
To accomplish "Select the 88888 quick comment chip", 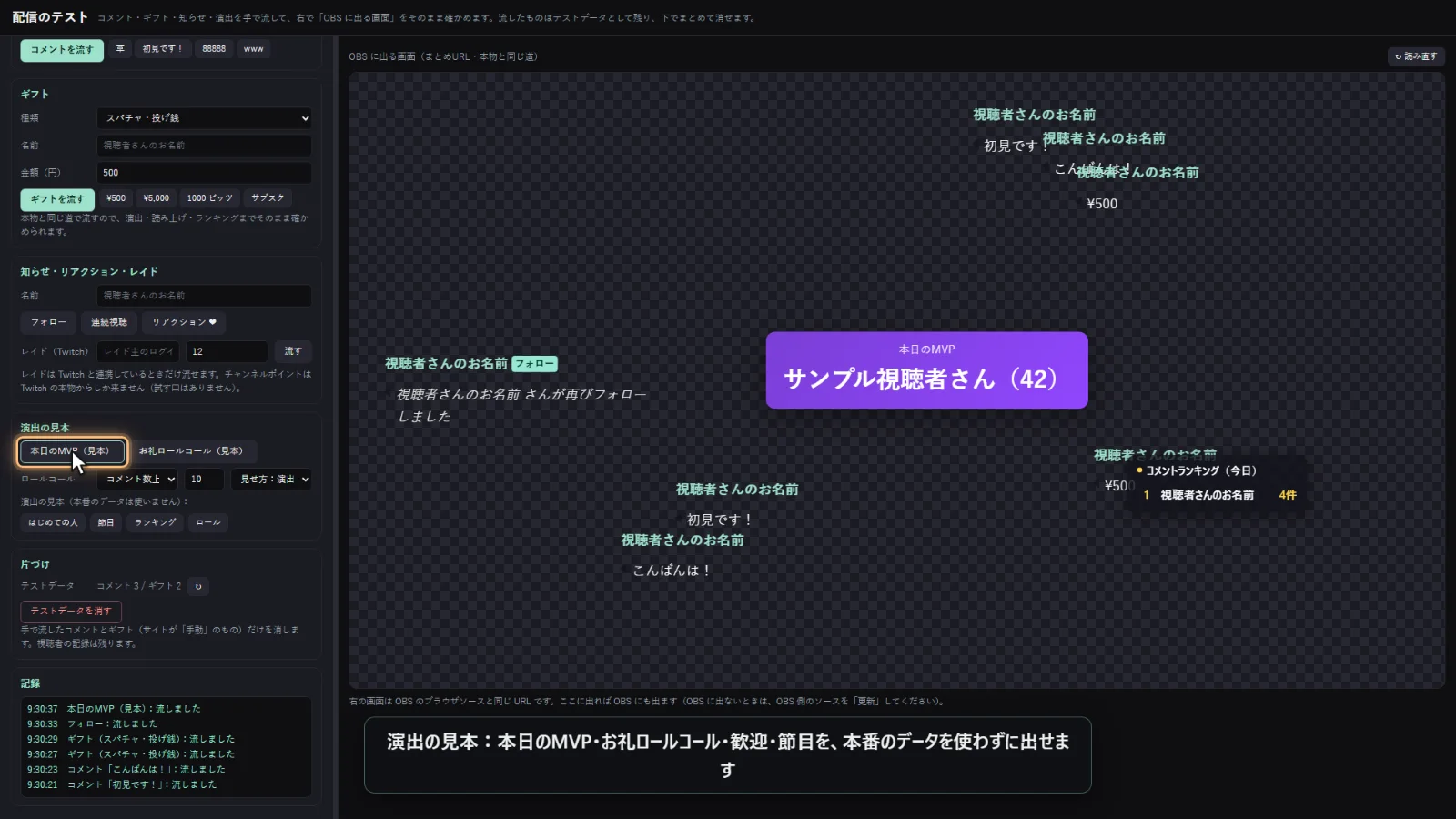I will click(x=214, y=49).
